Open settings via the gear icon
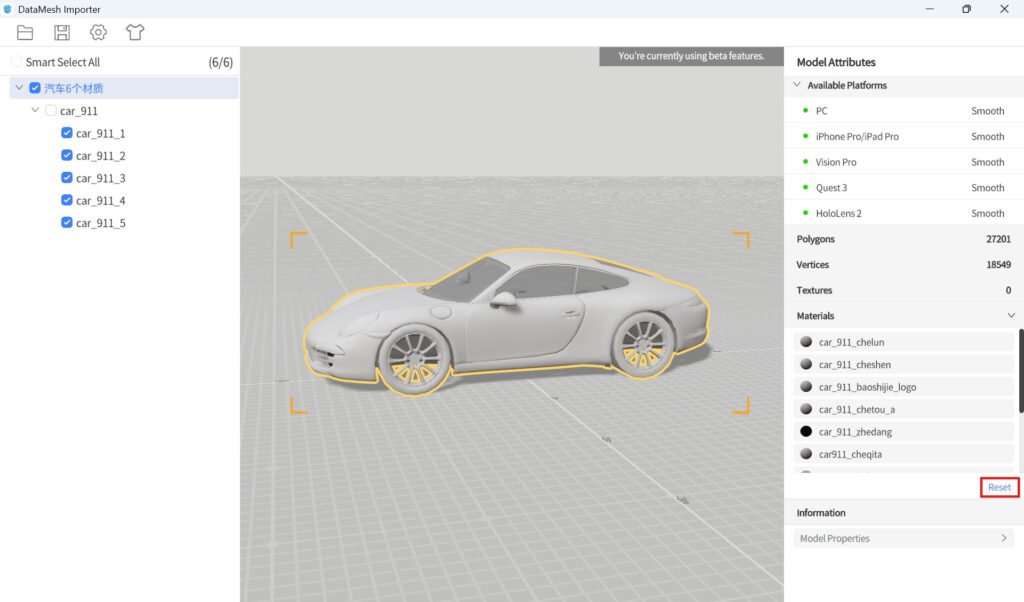Screen dimensions: 1024x602 98,32
